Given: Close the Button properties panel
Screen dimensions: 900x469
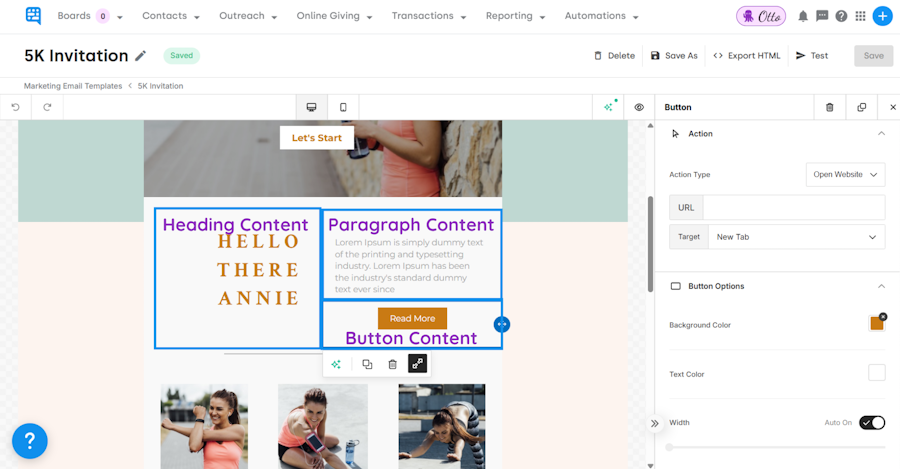Looking at the screenshot, I should tap(893, 107).
